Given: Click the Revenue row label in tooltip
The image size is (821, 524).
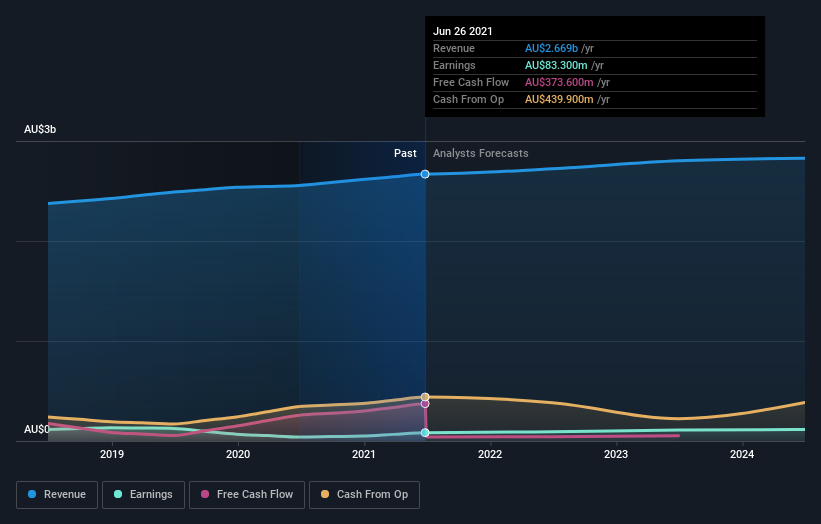Looking at the screenshot, I should pyautogui.click(x=454, y=48).
